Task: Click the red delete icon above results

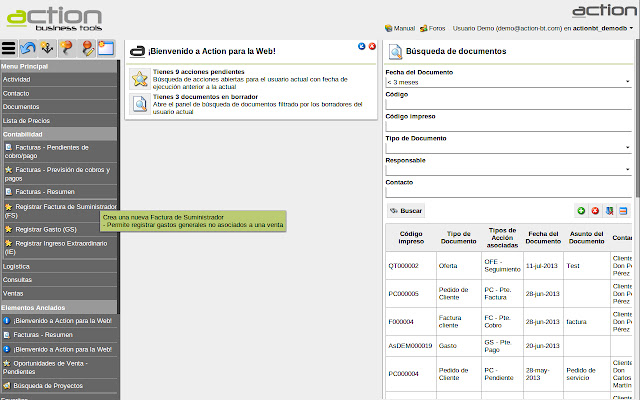Action: [x=595, y=211]
